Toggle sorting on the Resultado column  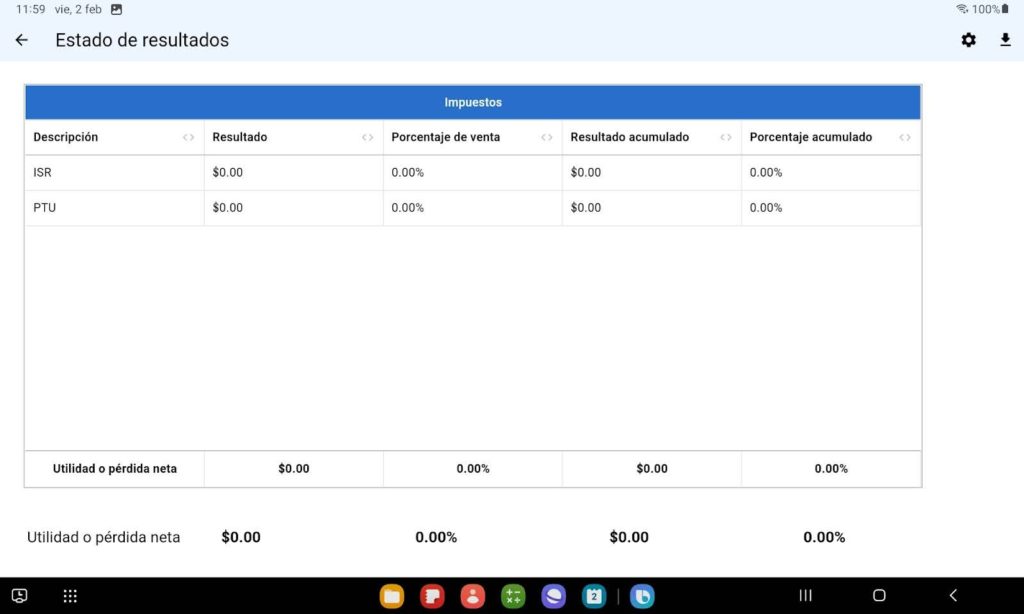pos(369,137)
